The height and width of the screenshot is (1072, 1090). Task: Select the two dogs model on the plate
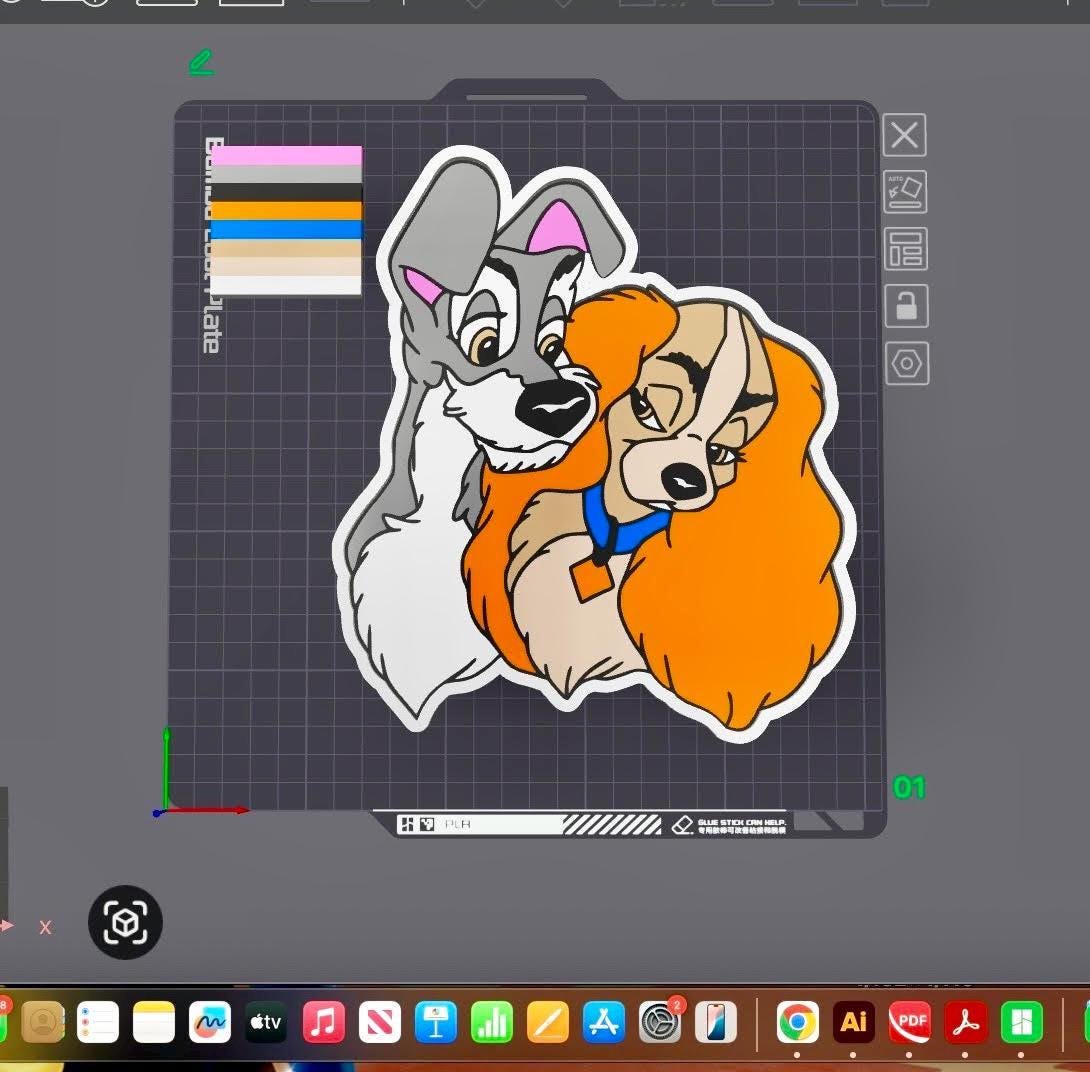(x=594, y=445)
